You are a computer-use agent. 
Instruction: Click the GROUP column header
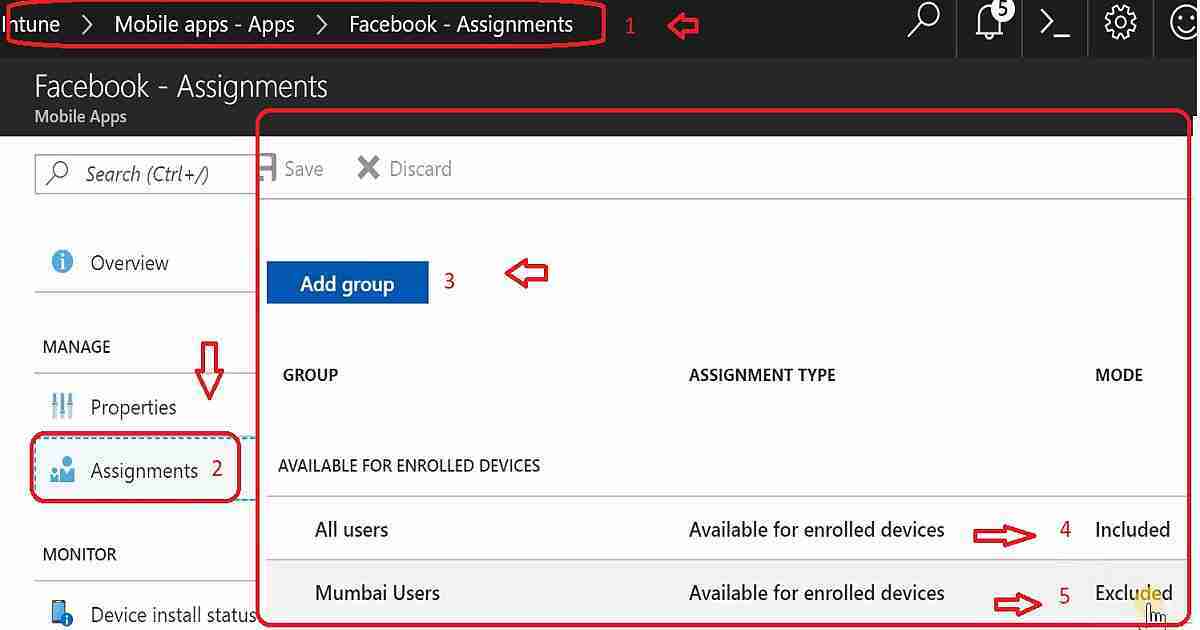(310, 375)
